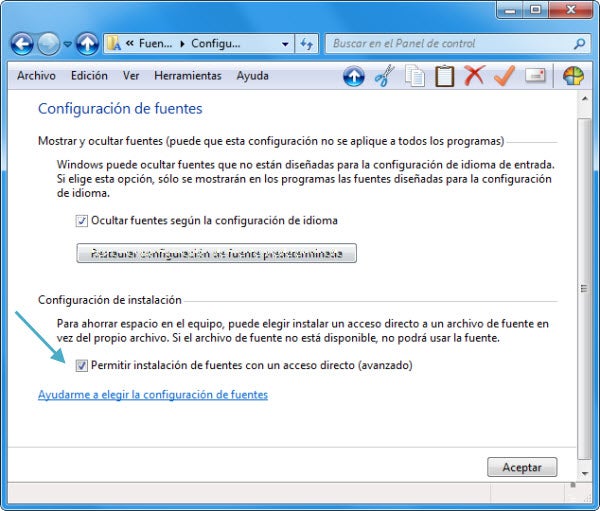
Task: Click the scissors Cut icon
Action: click(x=384, y=76)
